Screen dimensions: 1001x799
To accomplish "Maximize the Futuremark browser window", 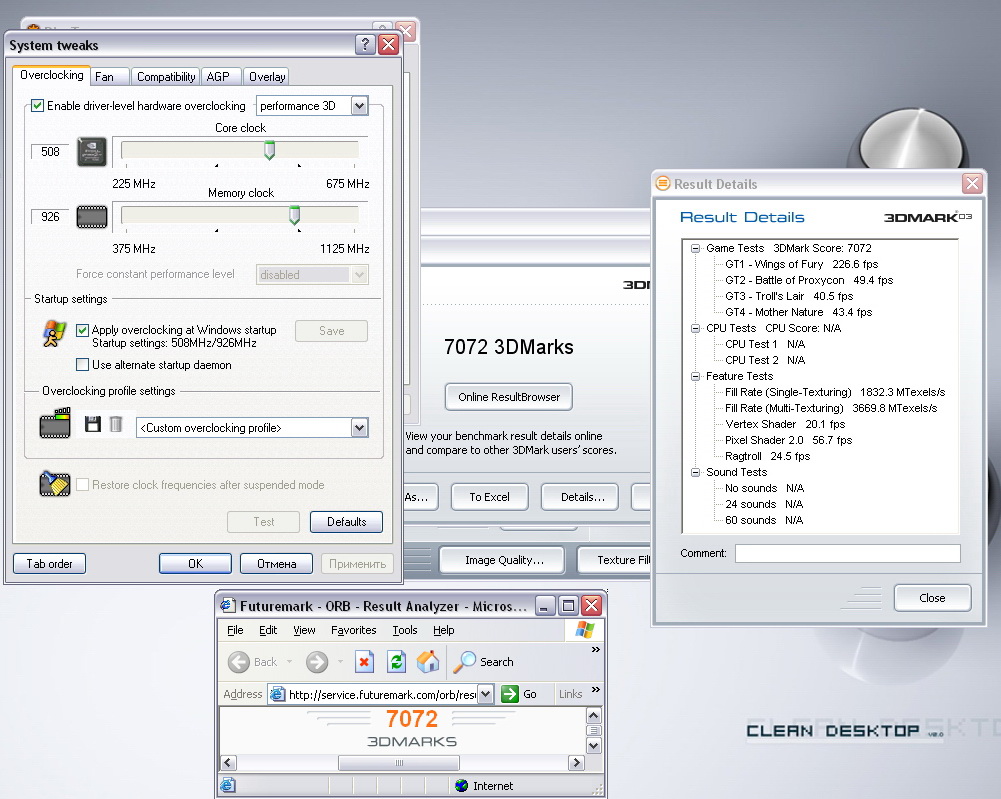I will tap(568, 605).
